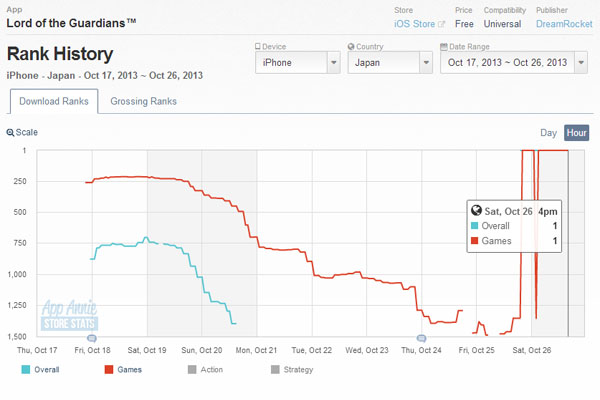Switch to the Grossing Ranks tab
Screen dimensions: 600x400
(x=143, y=101)
